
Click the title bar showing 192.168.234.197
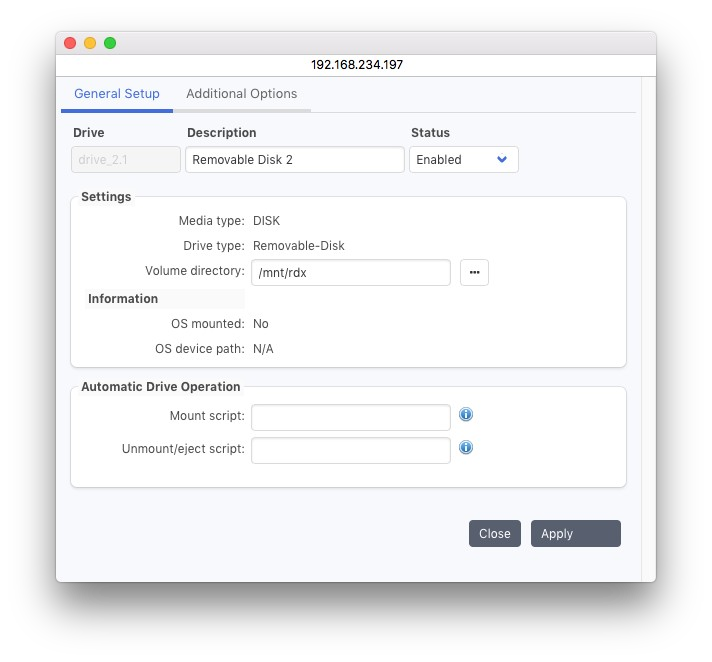[x=356, y=64]
